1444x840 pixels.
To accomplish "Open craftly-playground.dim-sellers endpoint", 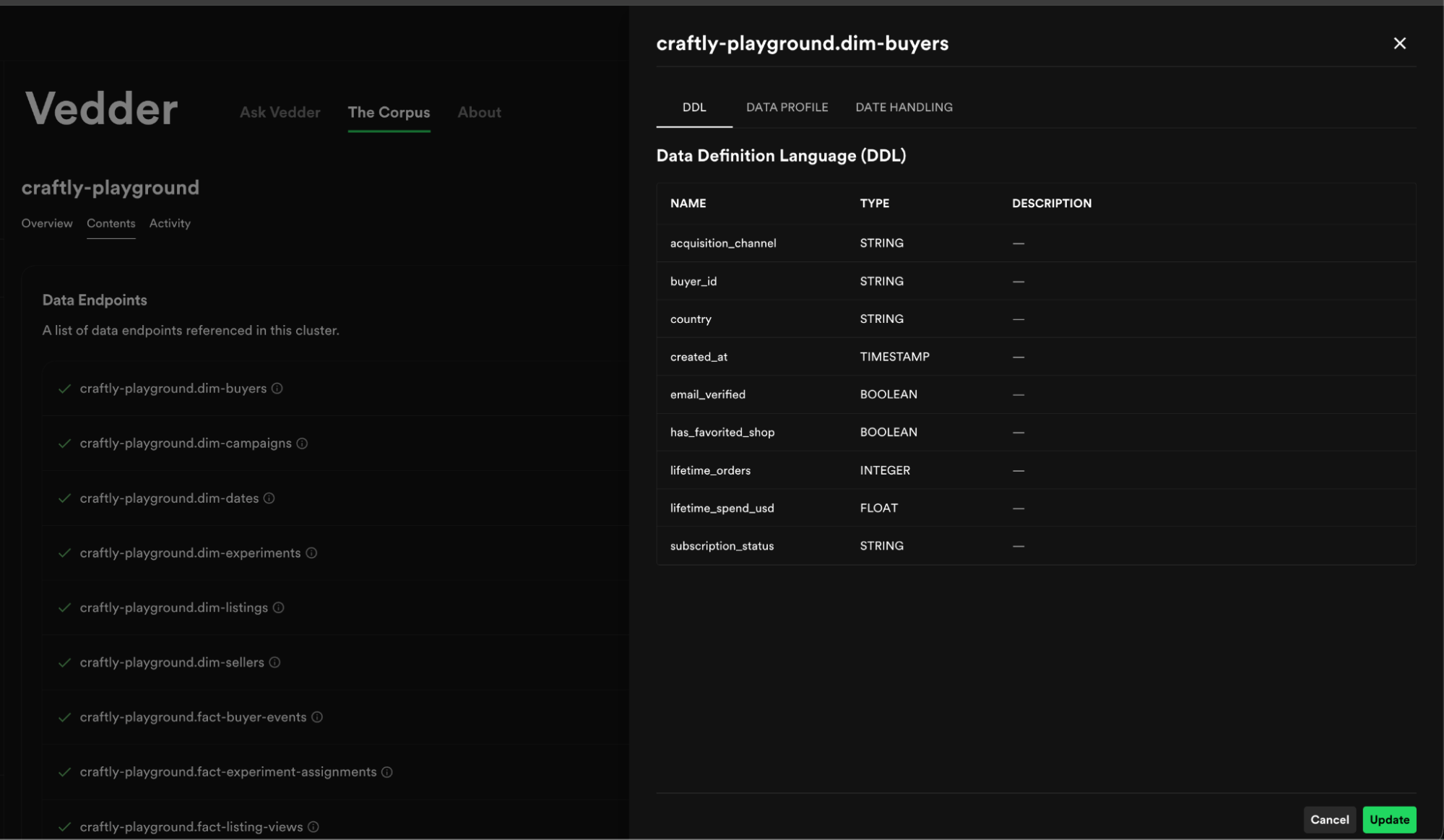I will tap(172, 662).
